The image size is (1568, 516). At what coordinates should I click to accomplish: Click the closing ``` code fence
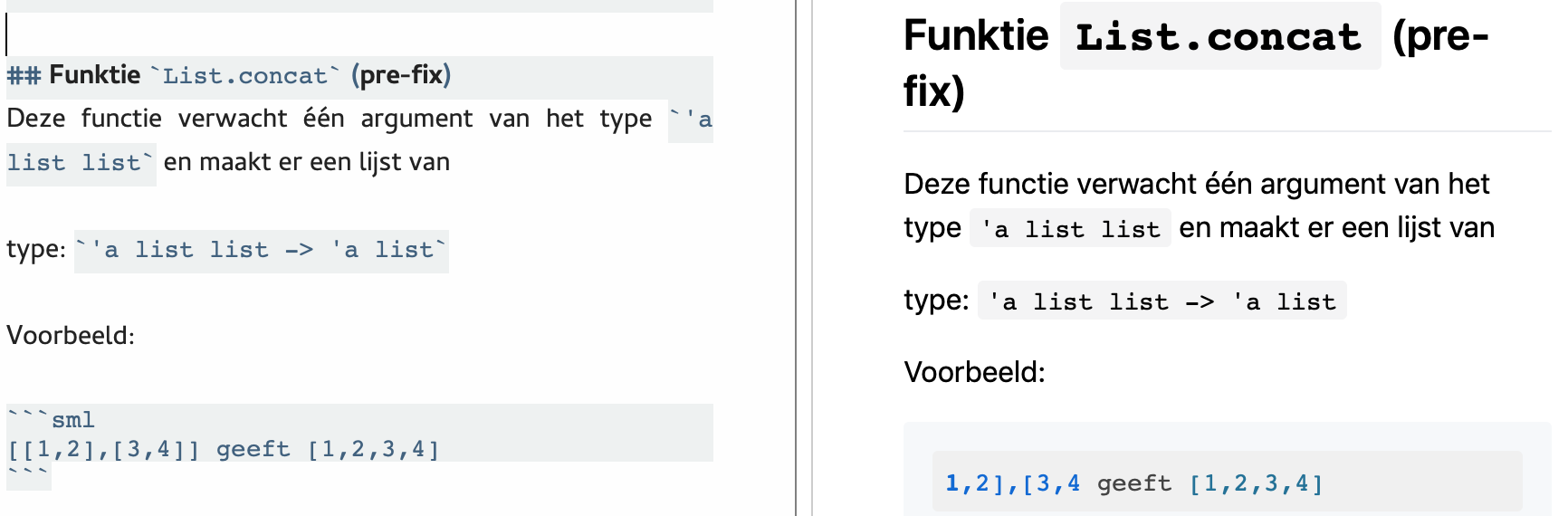tap(28, 475)
